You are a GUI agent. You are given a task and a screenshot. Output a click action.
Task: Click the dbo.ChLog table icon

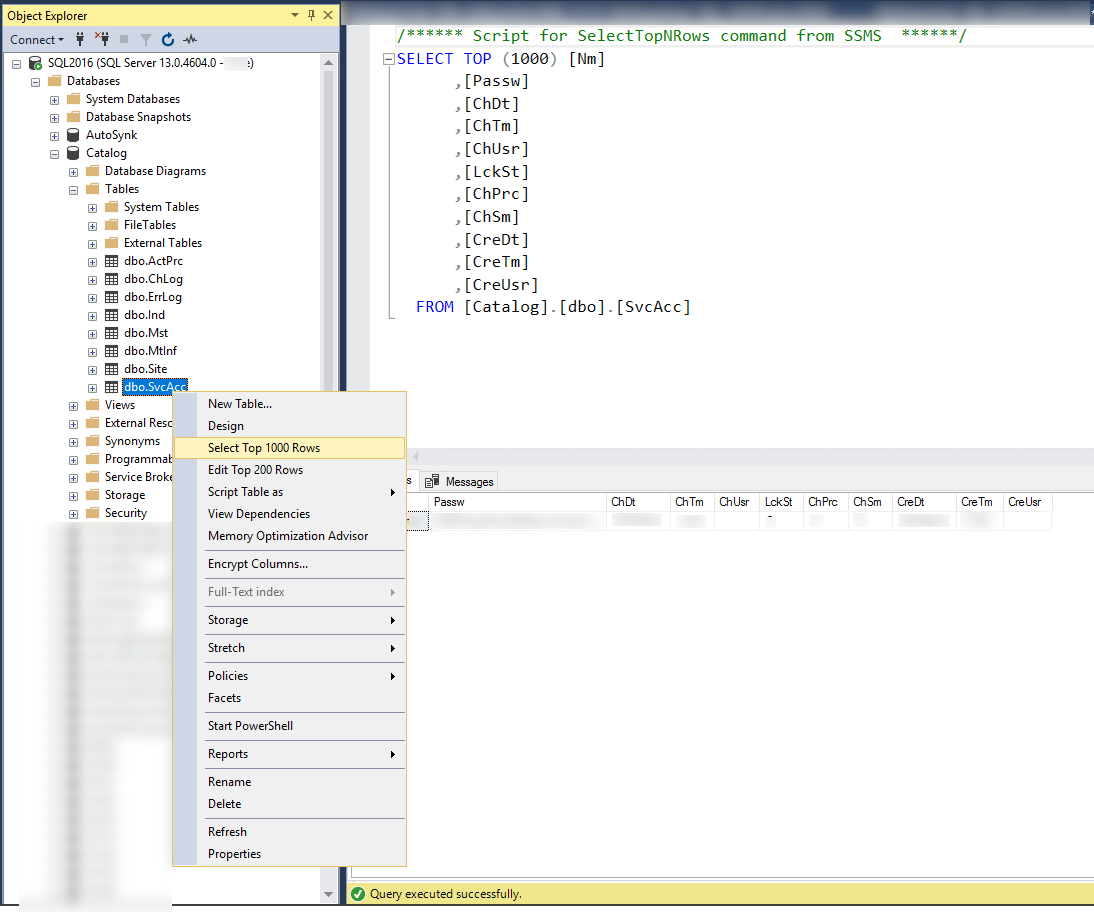111,279
